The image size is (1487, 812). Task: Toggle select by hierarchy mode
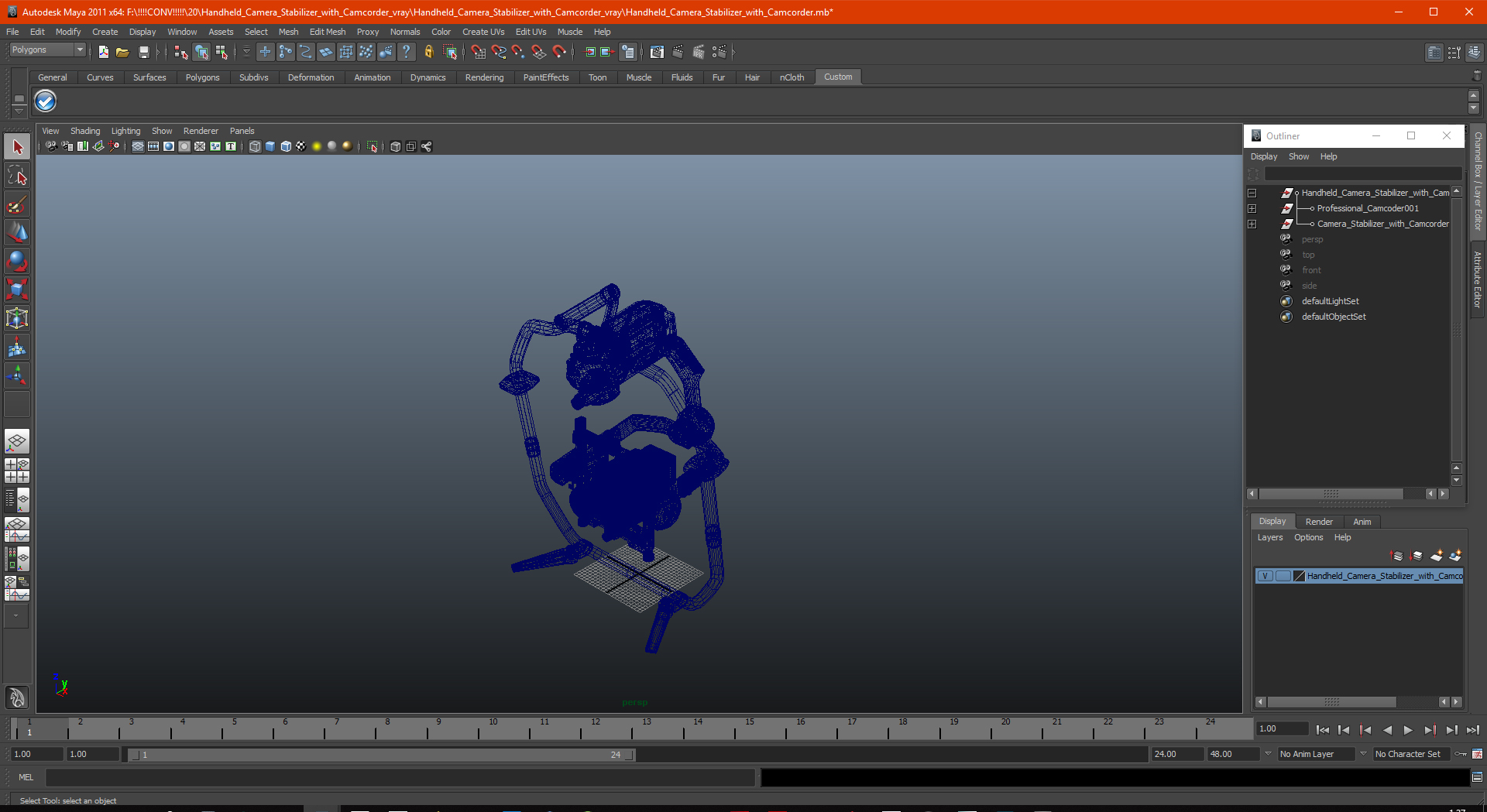(x=181, y=52)
